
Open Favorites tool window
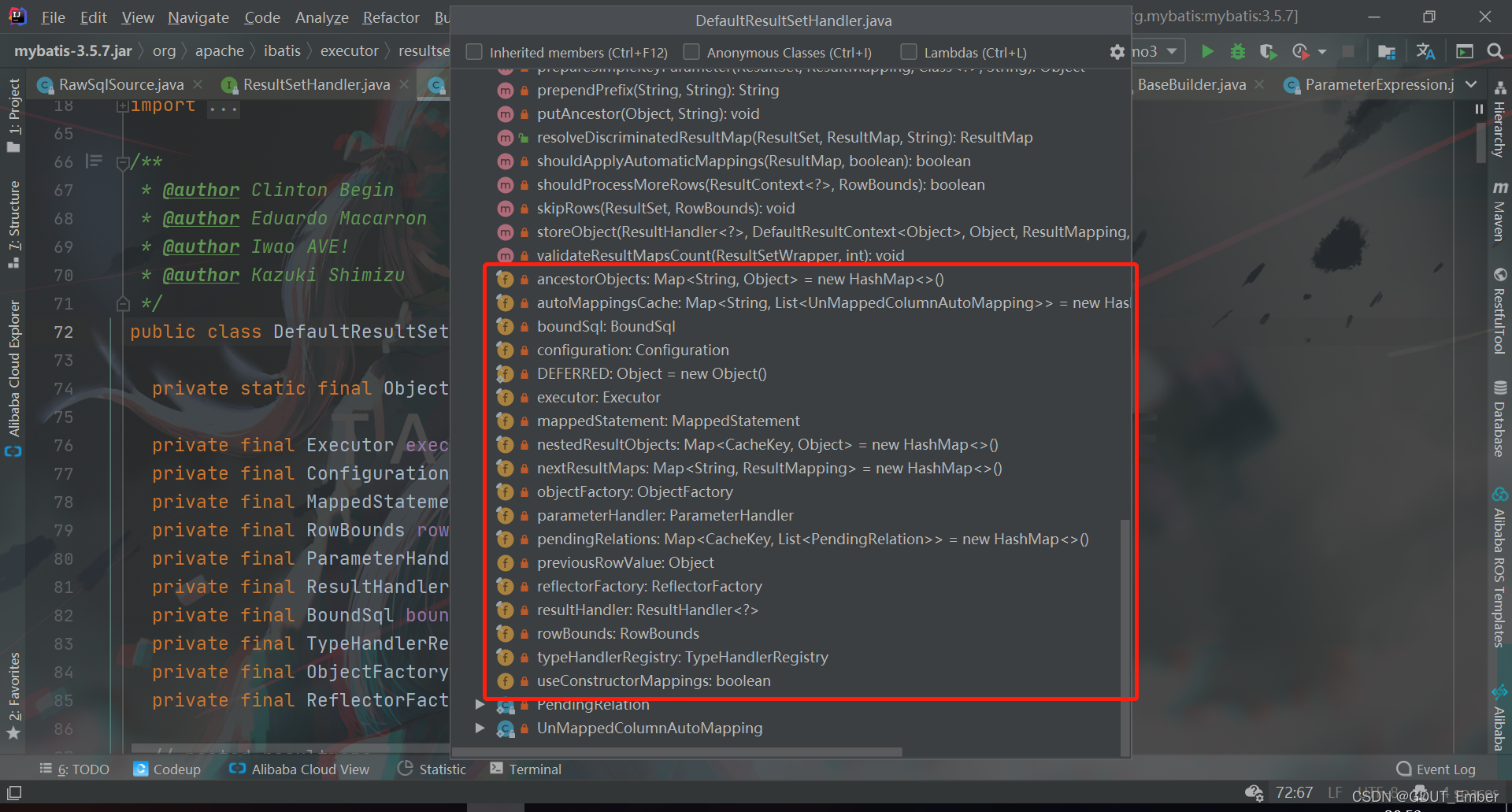coord(13,695)
